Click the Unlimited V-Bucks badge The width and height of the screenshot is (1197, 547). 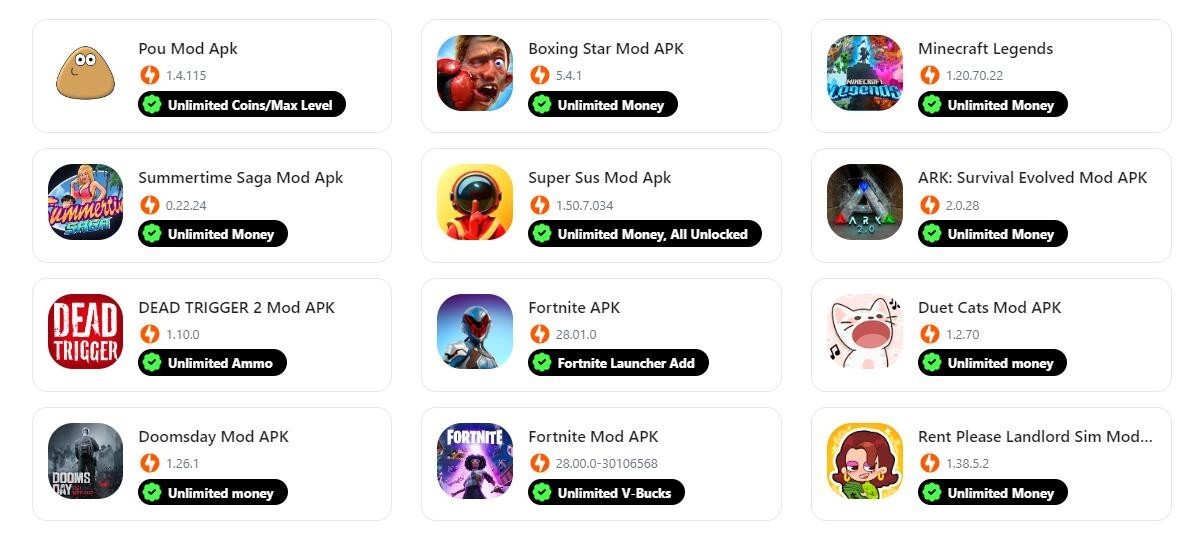(606, 493)
